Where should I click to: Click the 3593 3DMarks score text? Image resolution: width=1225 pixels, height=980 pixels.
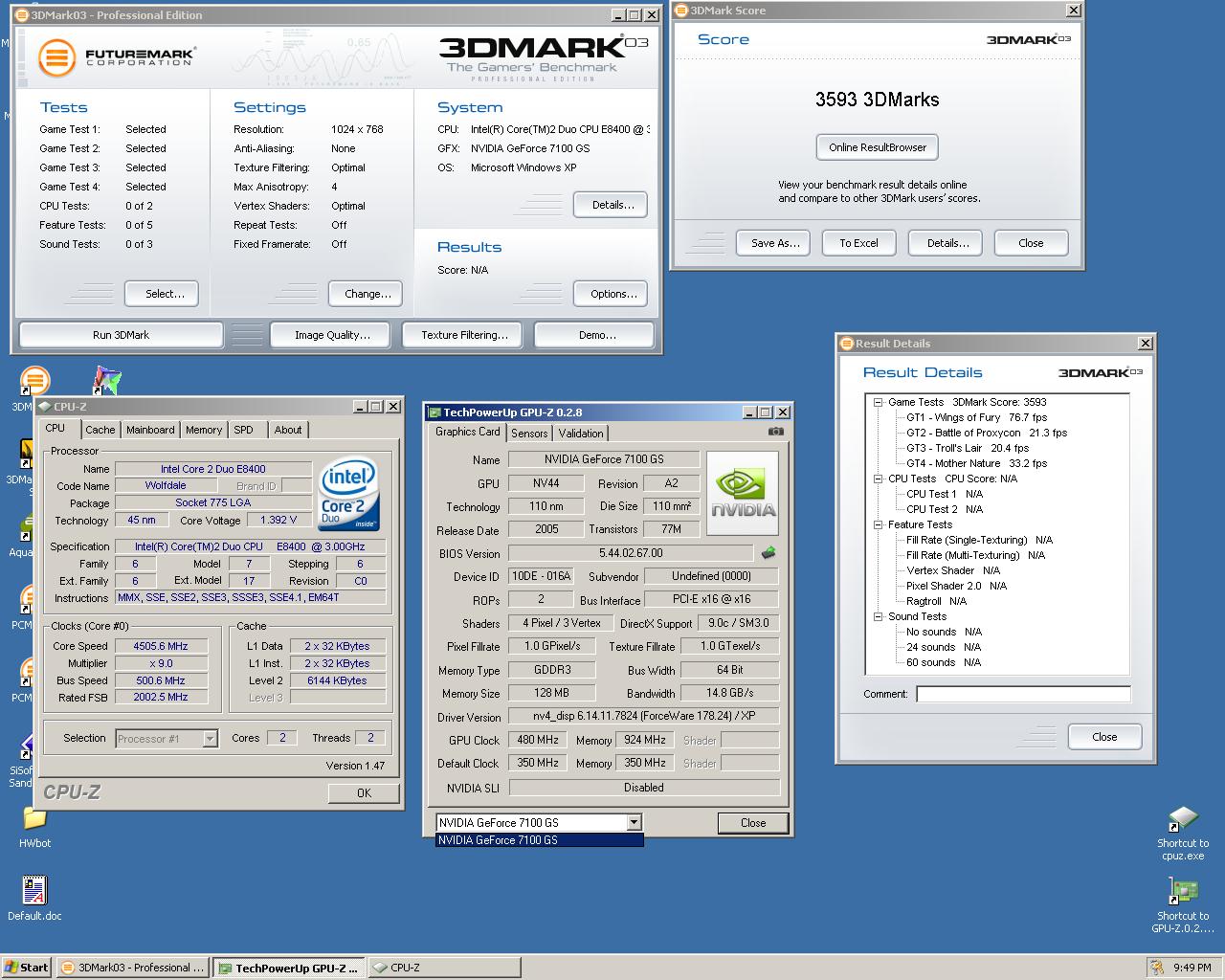coord(877,100)
